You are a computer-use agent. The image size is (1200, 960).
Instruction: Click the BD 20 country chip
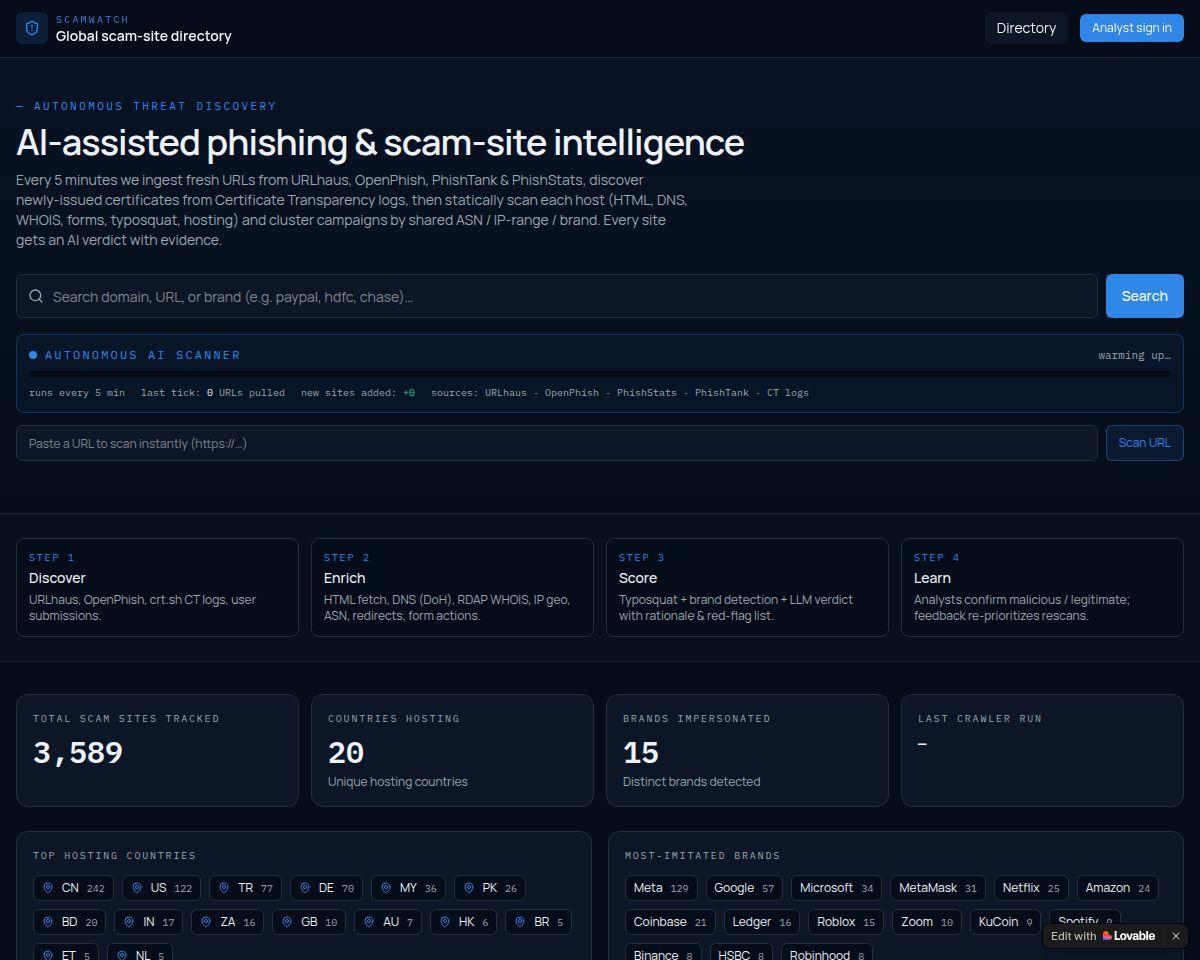tap(69, 922)
